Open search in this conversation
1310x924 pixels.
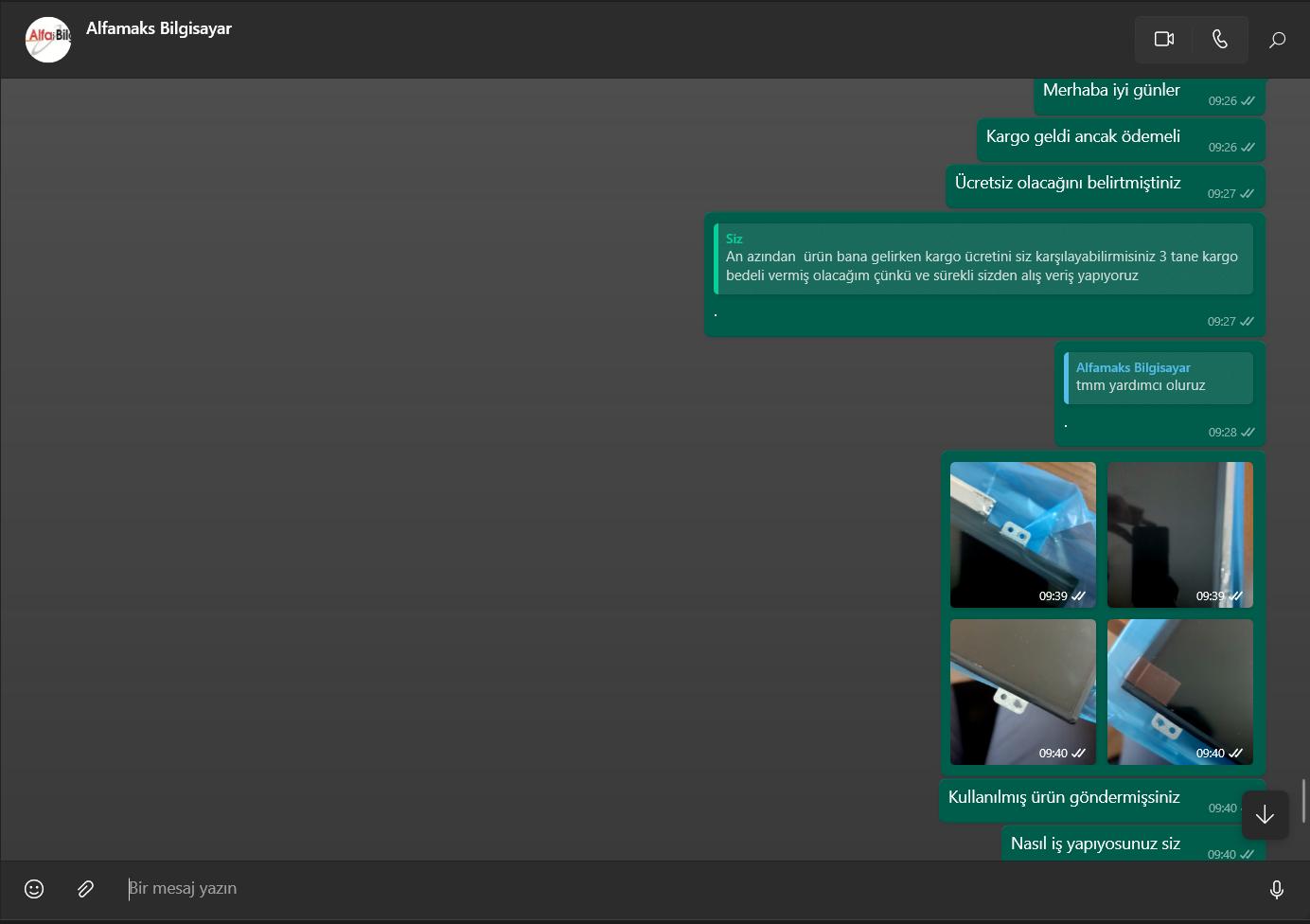(x=1277, y=40)
